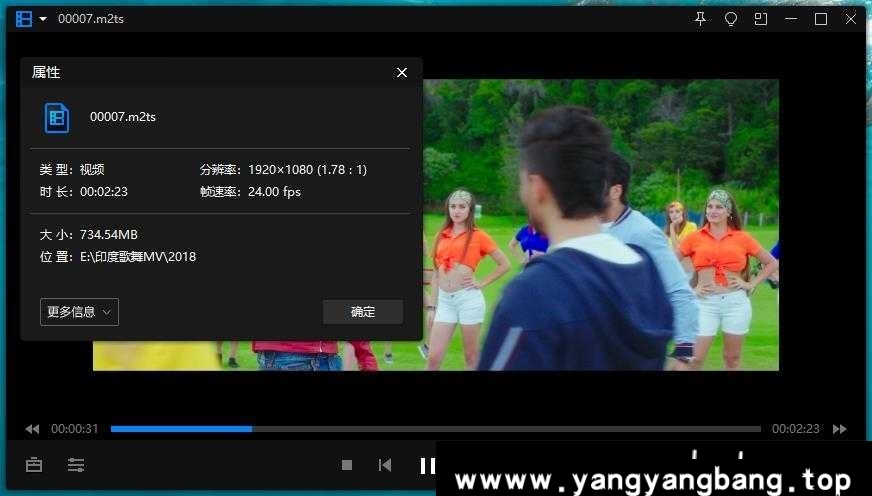
Task: Select the file name 00007.m2ts in dialog
Action: (123, 117)
